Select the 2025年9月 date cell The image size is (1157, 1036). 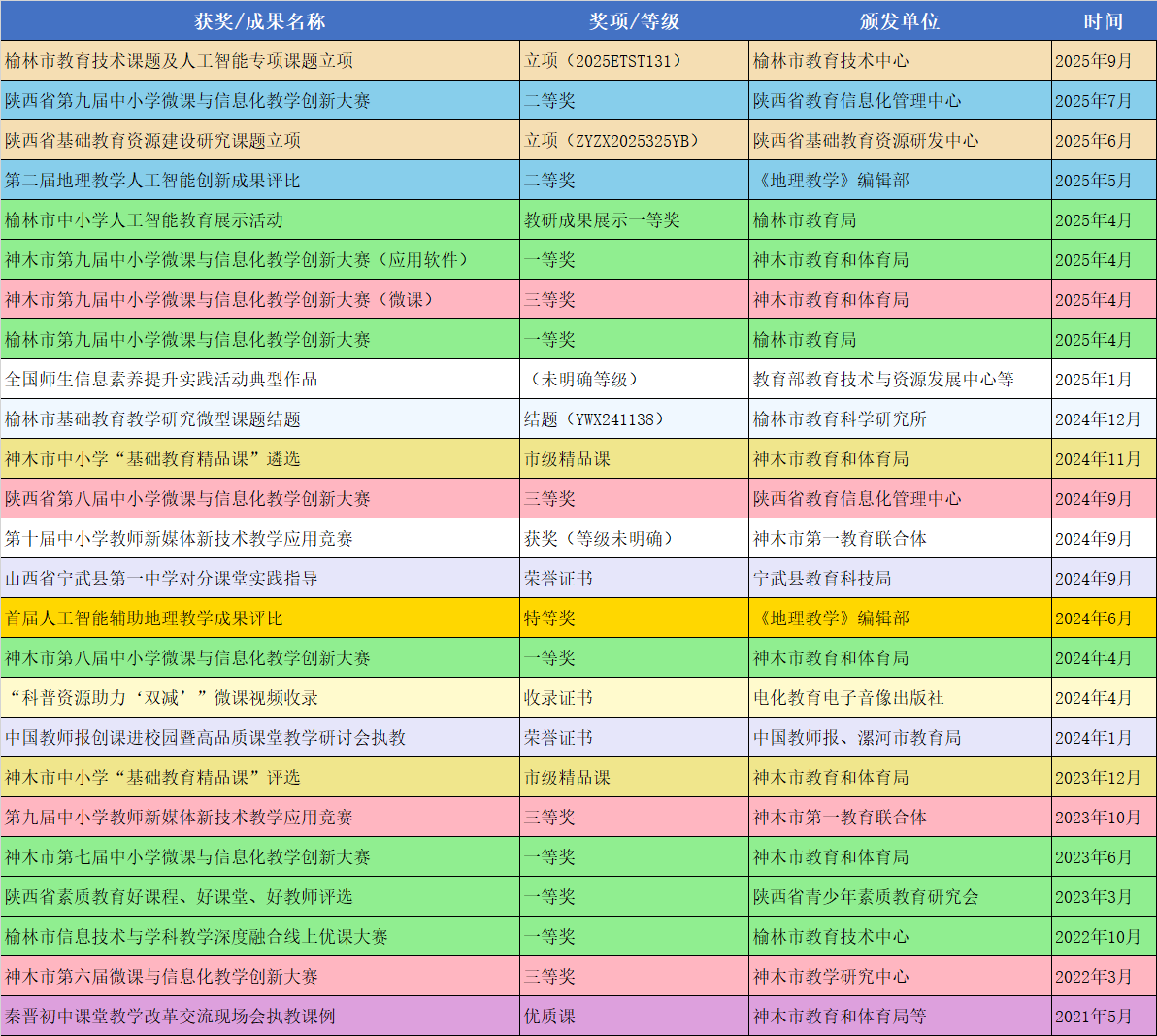[x=1104, y=60]
